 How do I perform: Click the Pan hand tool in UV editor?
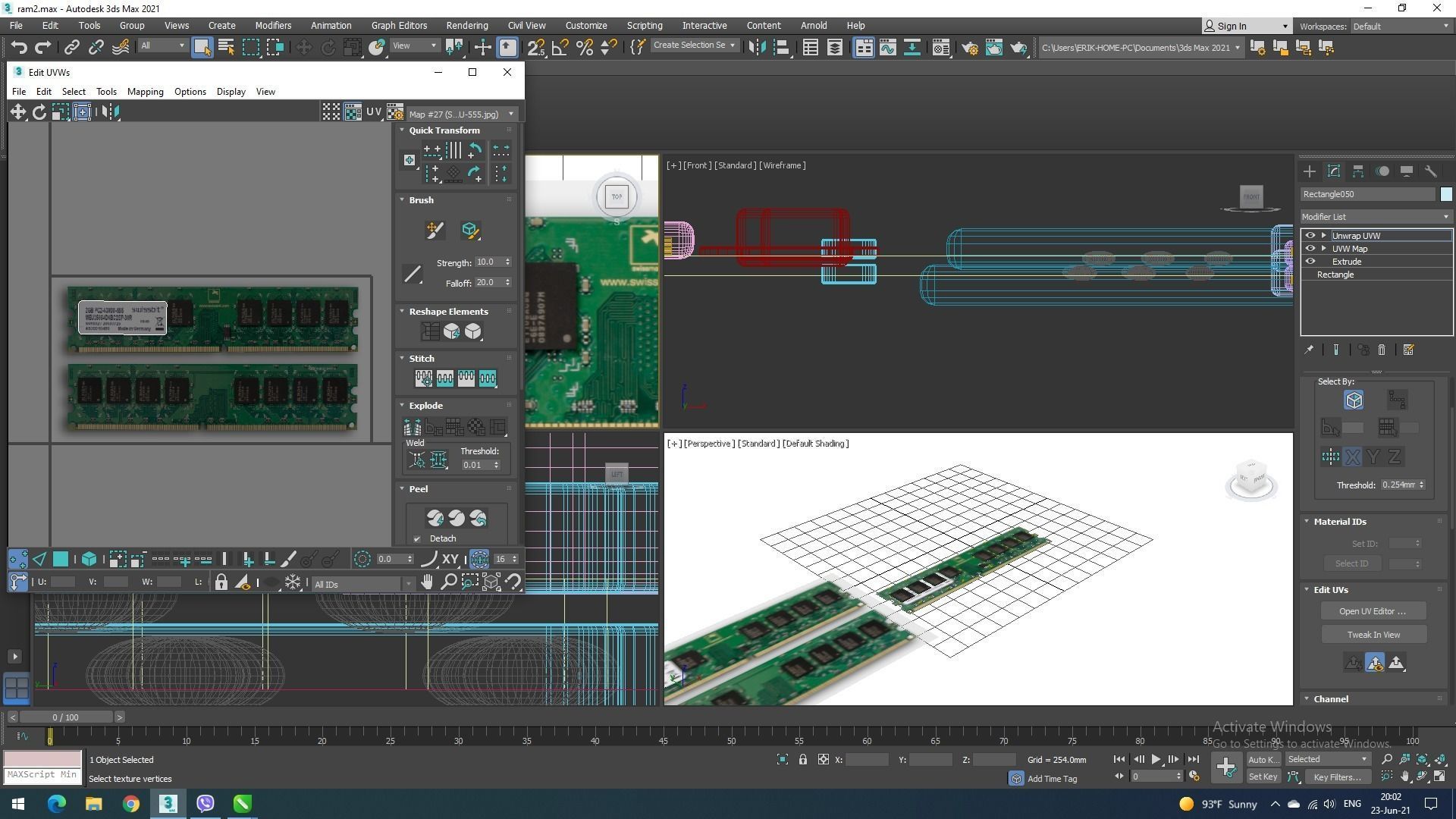(427, 582)
